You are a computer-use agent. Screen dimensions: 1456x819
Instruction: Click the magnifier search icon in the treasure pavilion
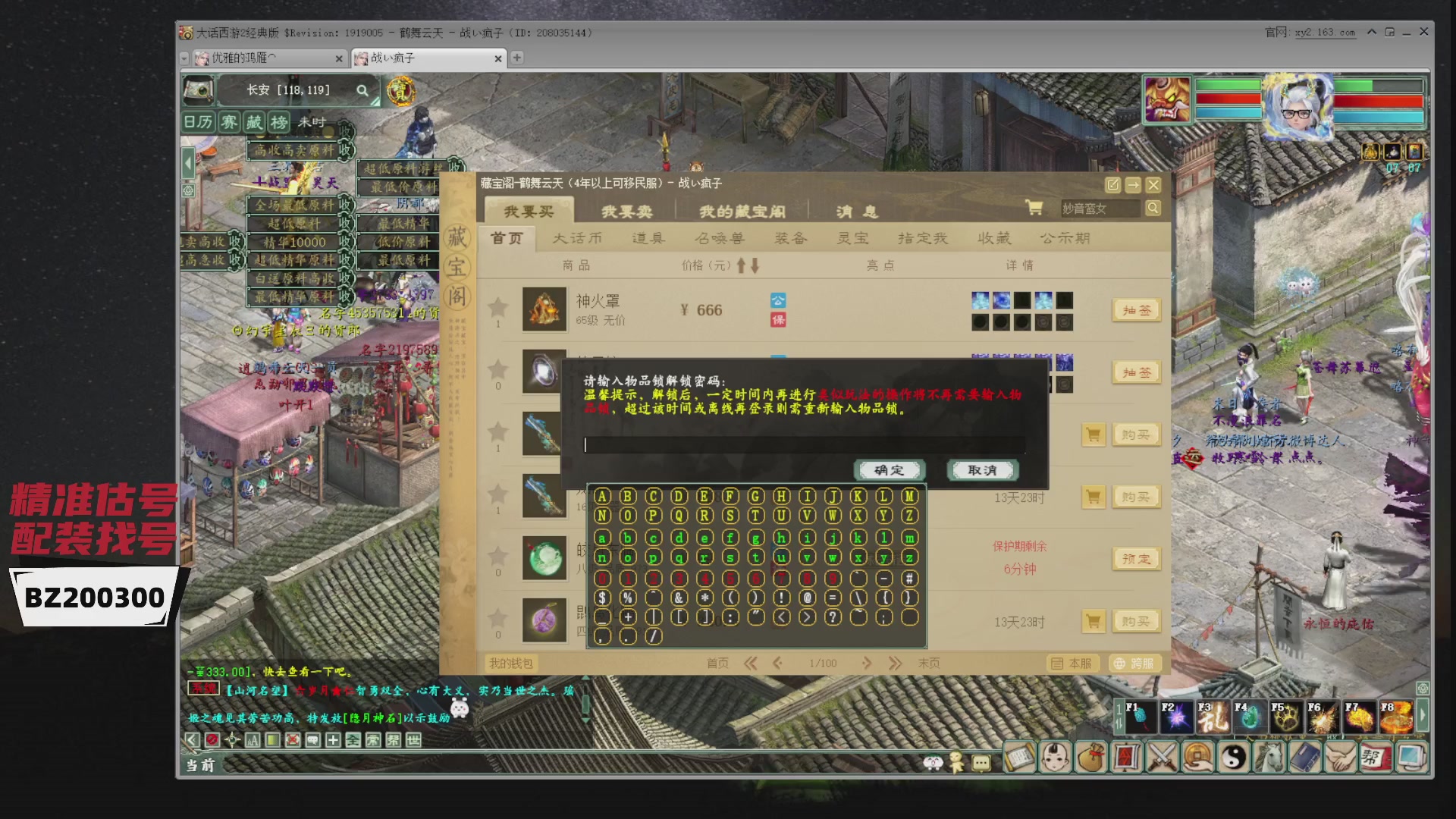coord(1153,208)
